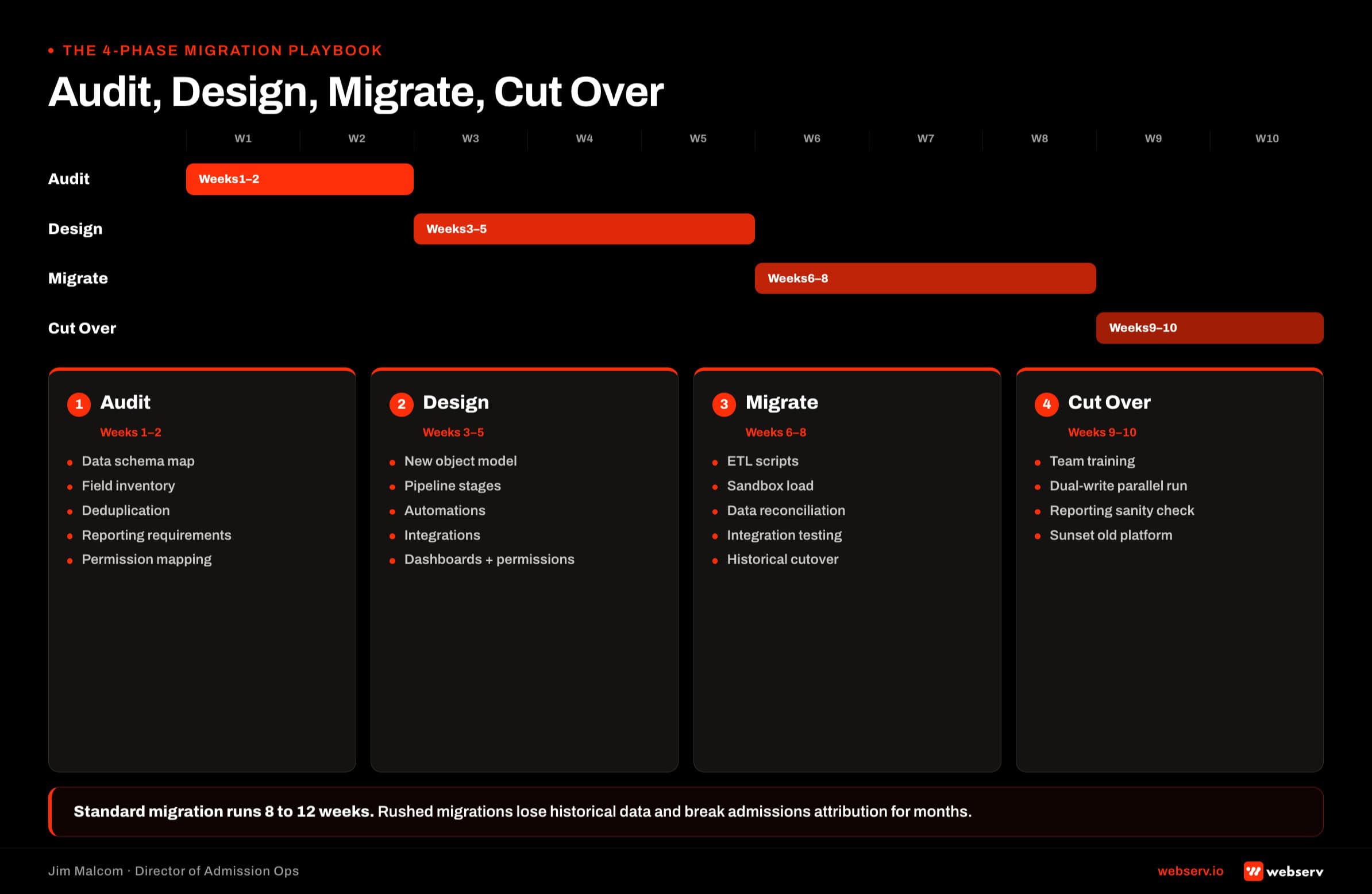Select 'New object model' bullet
The width and height of the screenshot is (1372, 894).
(461, 461)
